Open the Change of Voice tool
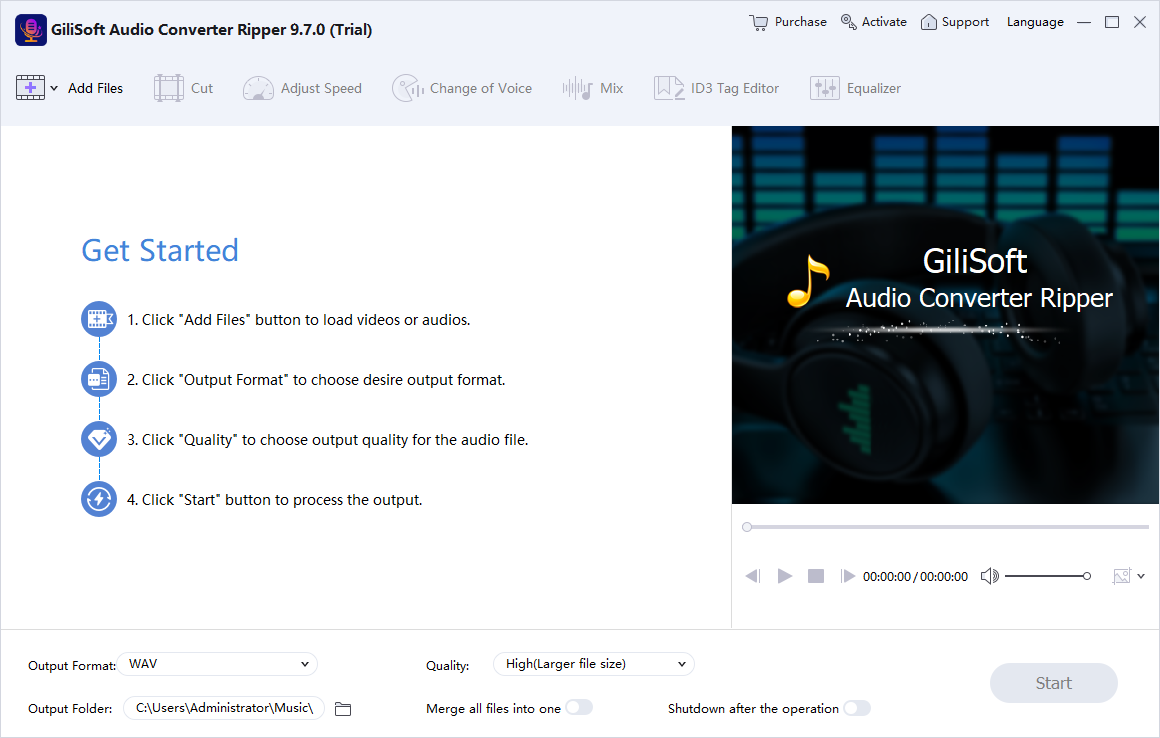 462,88
